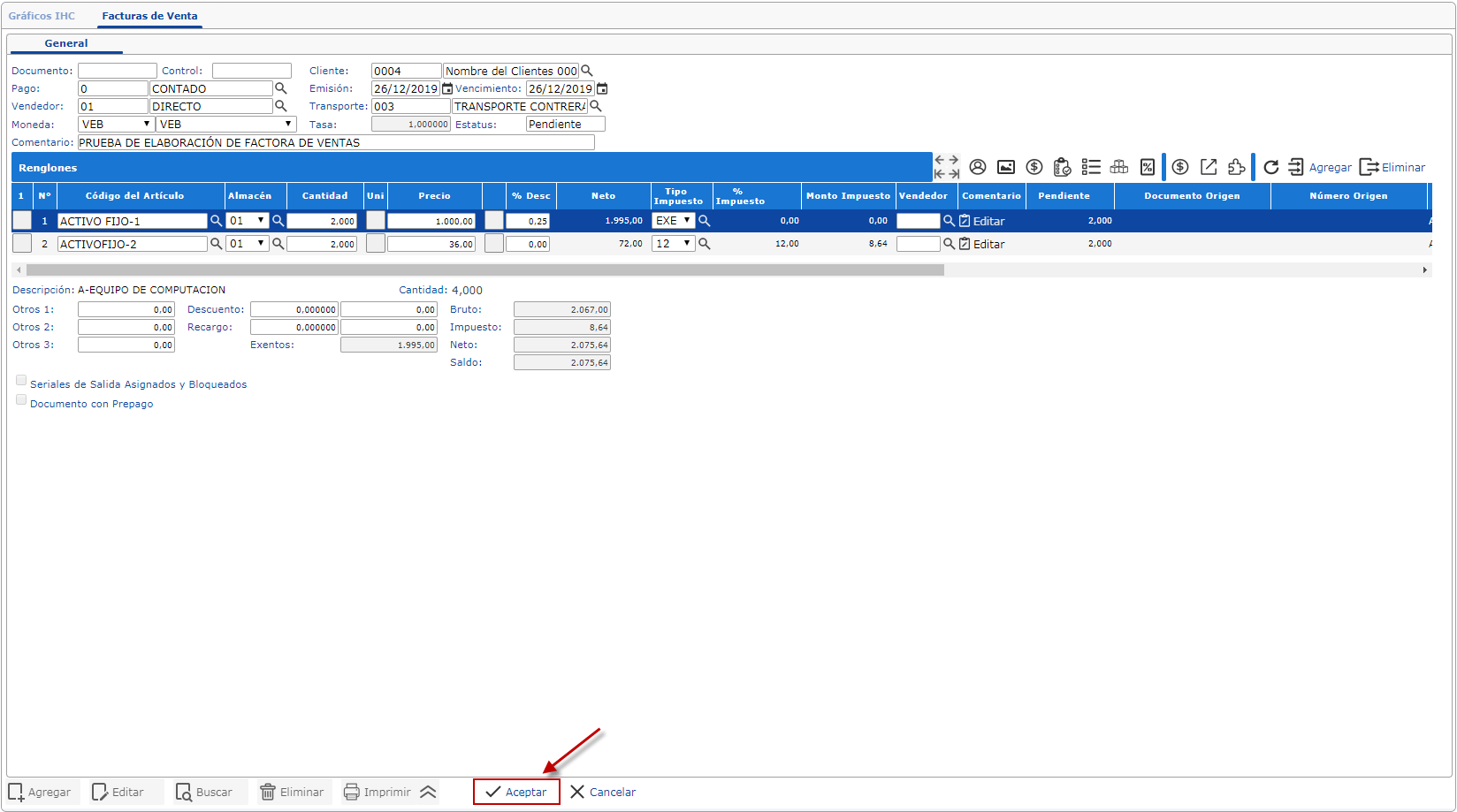Click the image icon in Renglones toolbar
This screenshot has height=812, width=1457.
[1005, 167]
